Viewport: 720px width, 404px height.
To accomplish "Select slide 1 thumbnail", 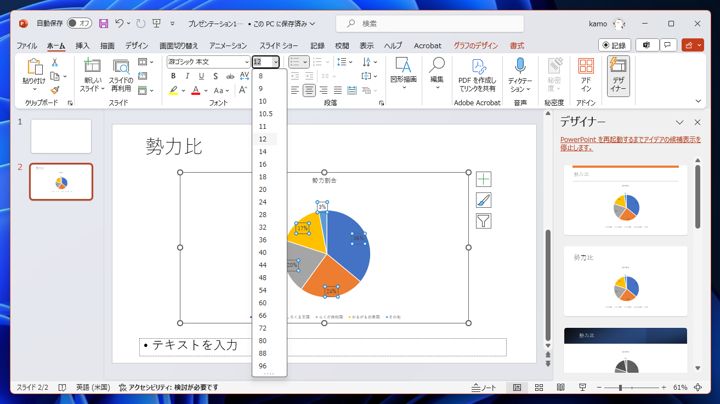I will pyautogui.click(x=61, y=136).
